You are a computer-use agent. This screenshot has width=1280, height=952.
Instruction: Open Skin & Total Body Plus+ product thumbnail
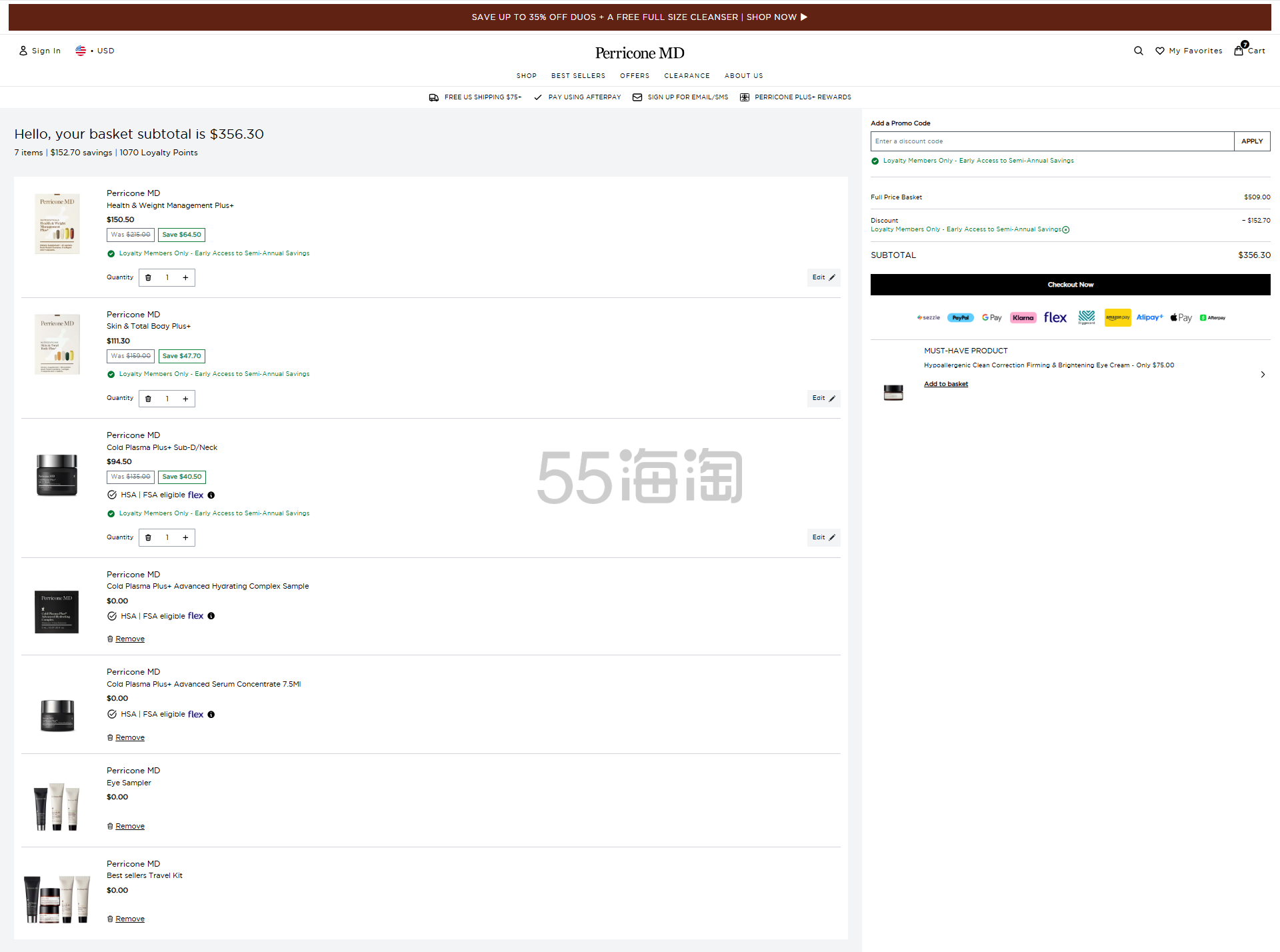coord(57,344)
